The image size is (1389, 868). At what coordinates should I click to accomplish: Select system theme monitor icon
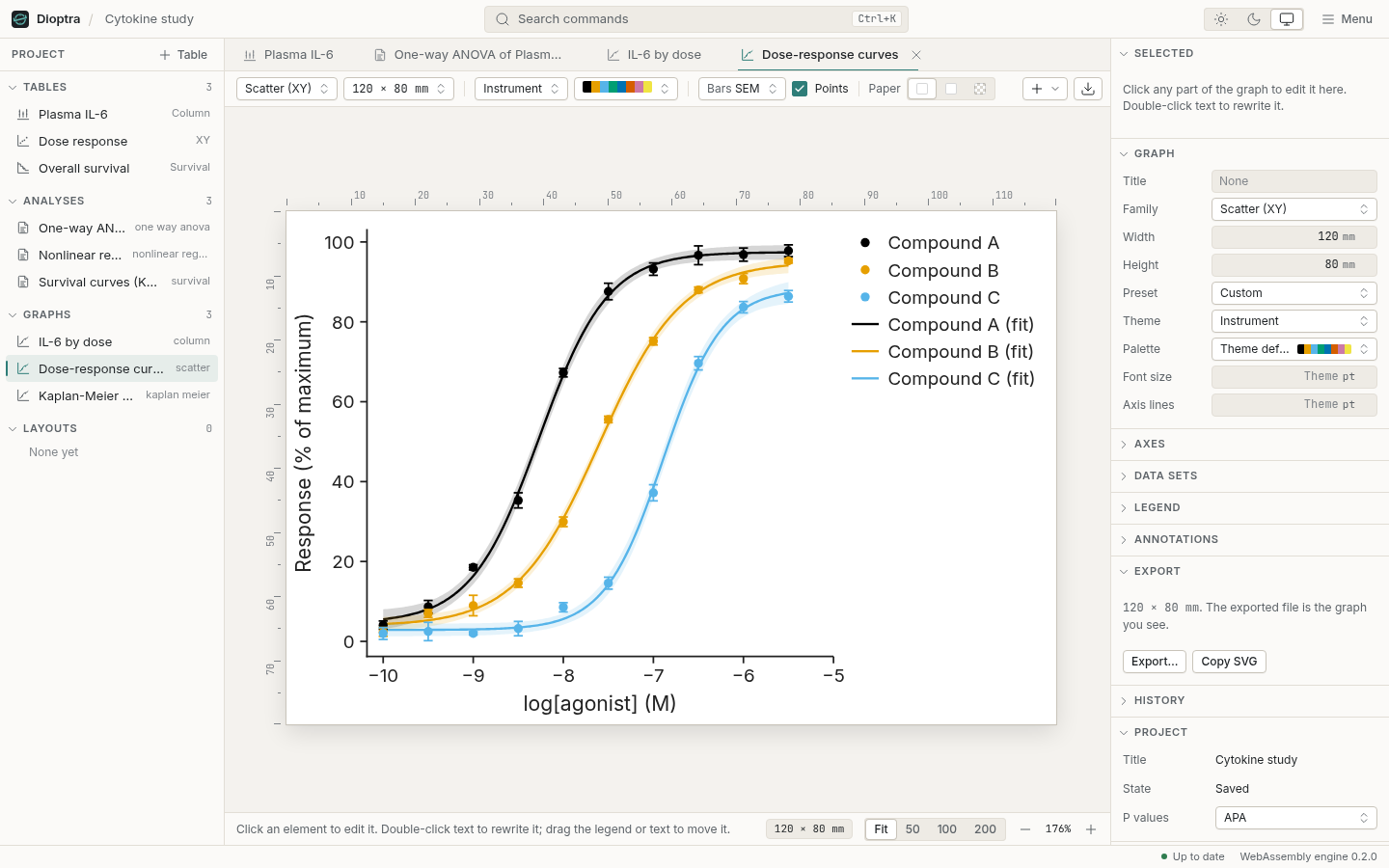point(1287,19)
